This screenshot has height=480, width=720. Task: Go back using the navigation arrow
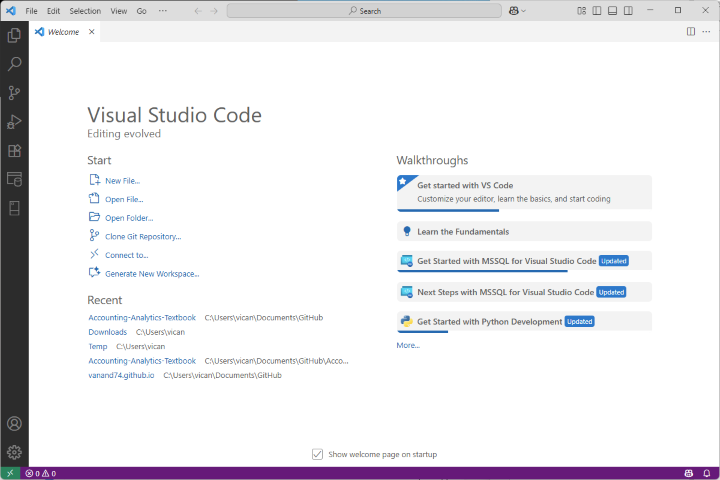(x=198, y=11)
